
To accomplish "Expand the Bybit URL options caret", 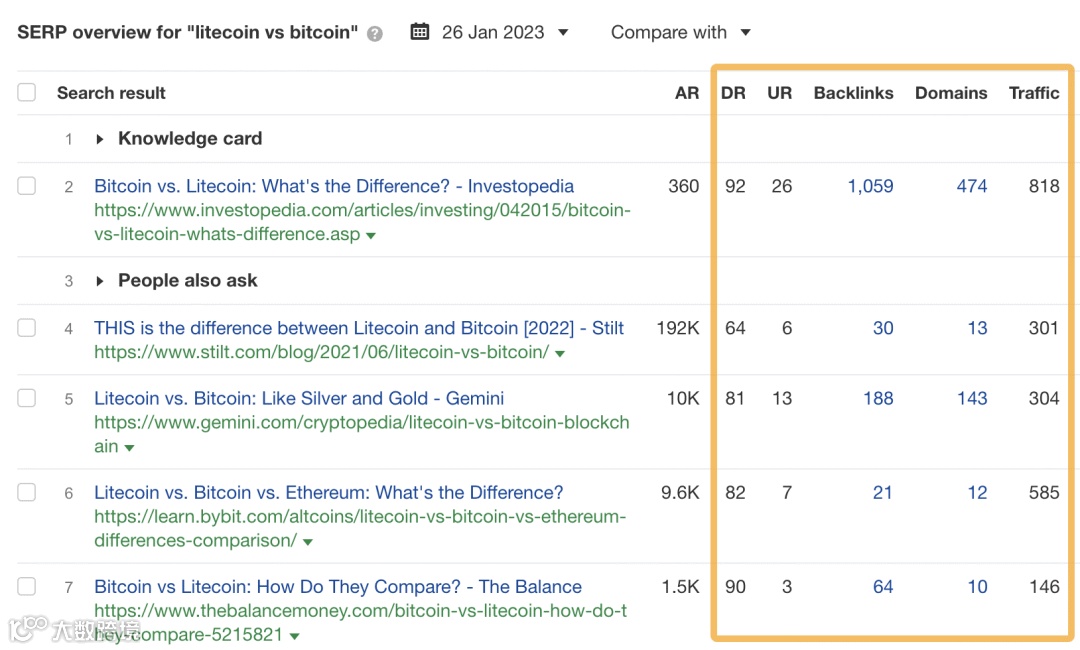I will pos(308,540).
